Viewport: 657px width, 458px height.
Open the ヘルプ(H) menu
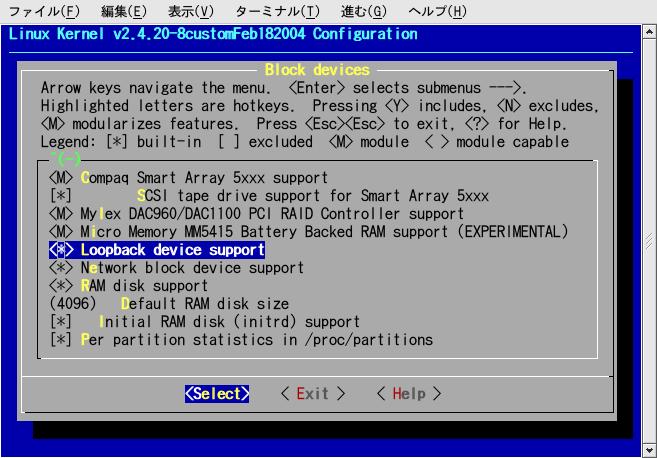(437, 11)
